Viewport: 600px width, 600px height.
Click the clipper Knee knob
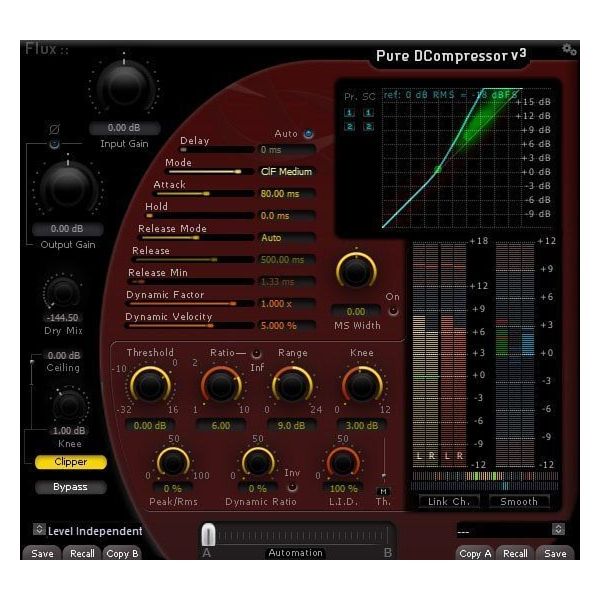[x=69, y=406]
